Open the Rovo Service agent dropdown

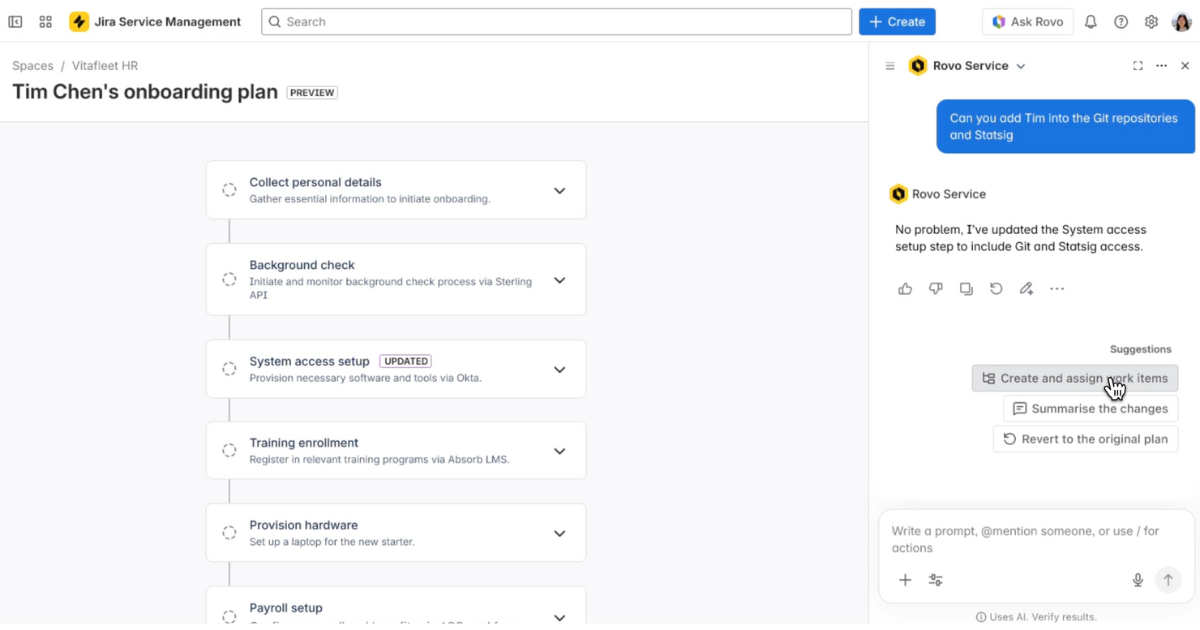pos(1021,66)
